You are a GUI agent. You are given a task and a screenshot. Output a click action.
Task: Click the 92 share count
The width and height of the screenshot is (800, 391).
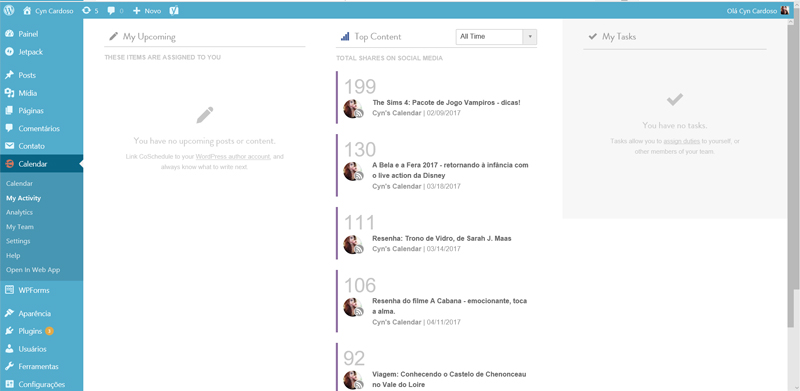tap(355, 358)
